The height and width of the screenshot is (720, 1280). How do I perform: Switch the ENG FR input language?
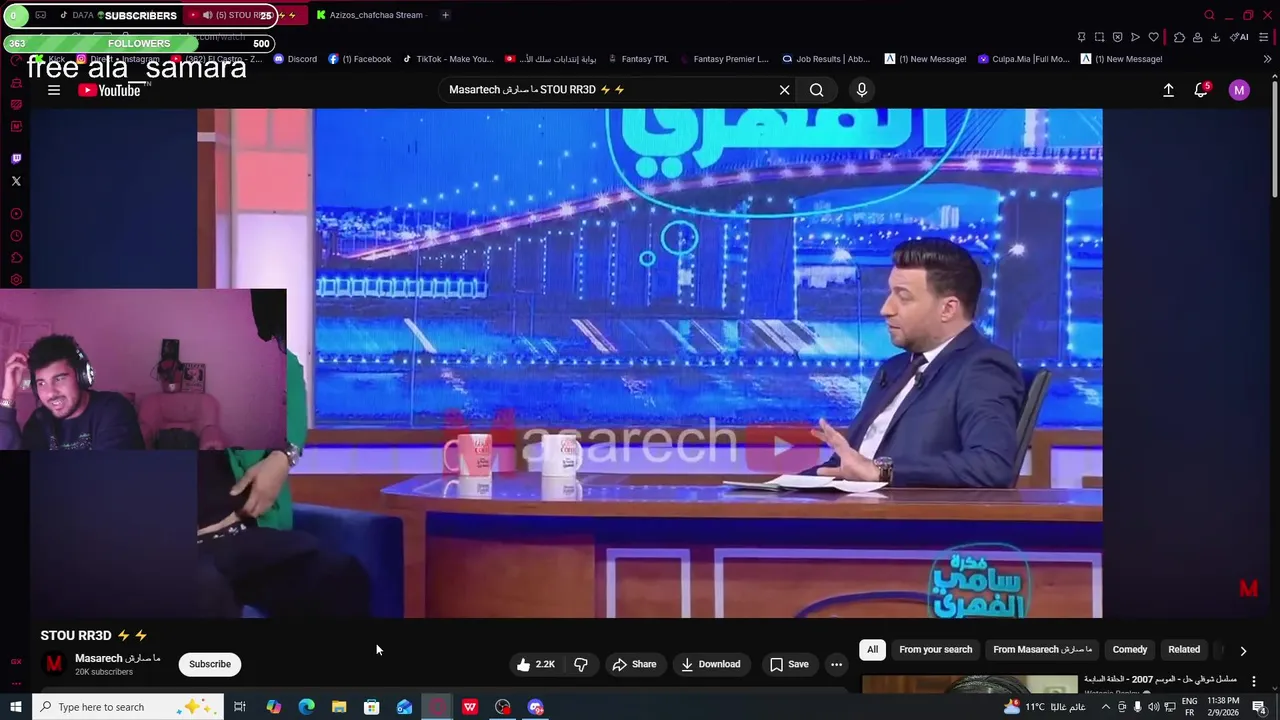[1190, 707]
